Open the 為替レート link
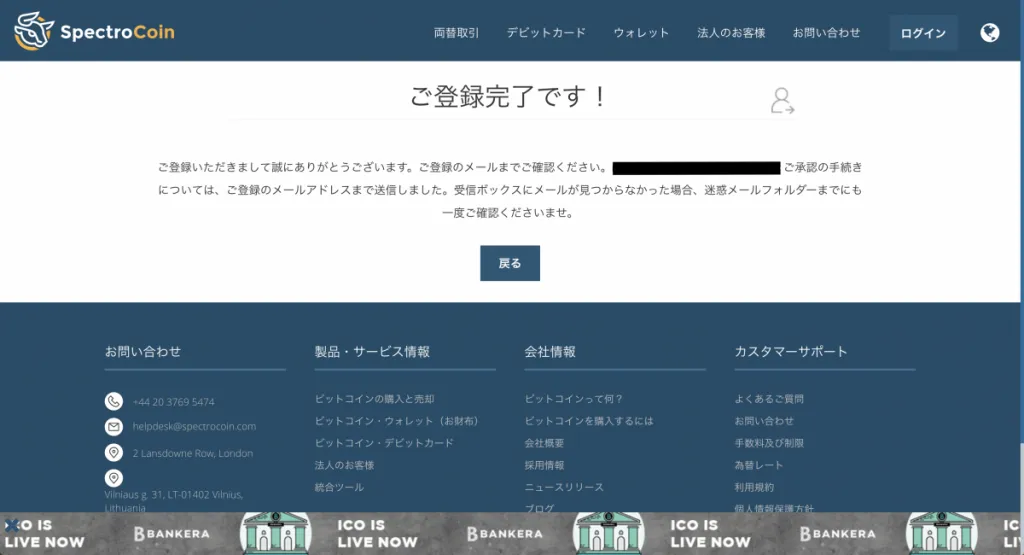Viewport: 1024px width, 555px height. (x=758, y=465)
